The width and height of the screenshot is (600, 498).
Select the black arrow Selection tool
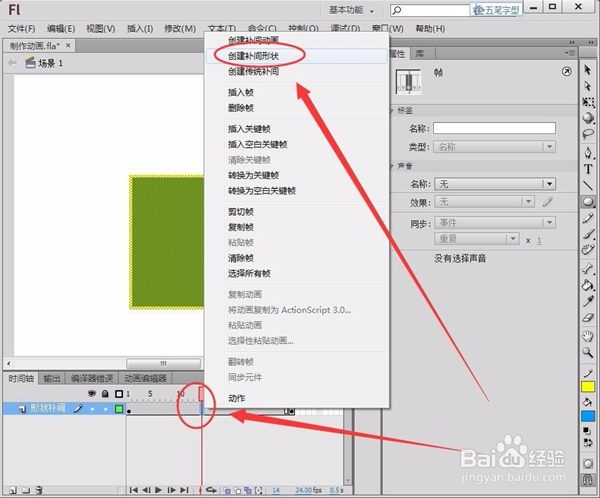[588, 70]
